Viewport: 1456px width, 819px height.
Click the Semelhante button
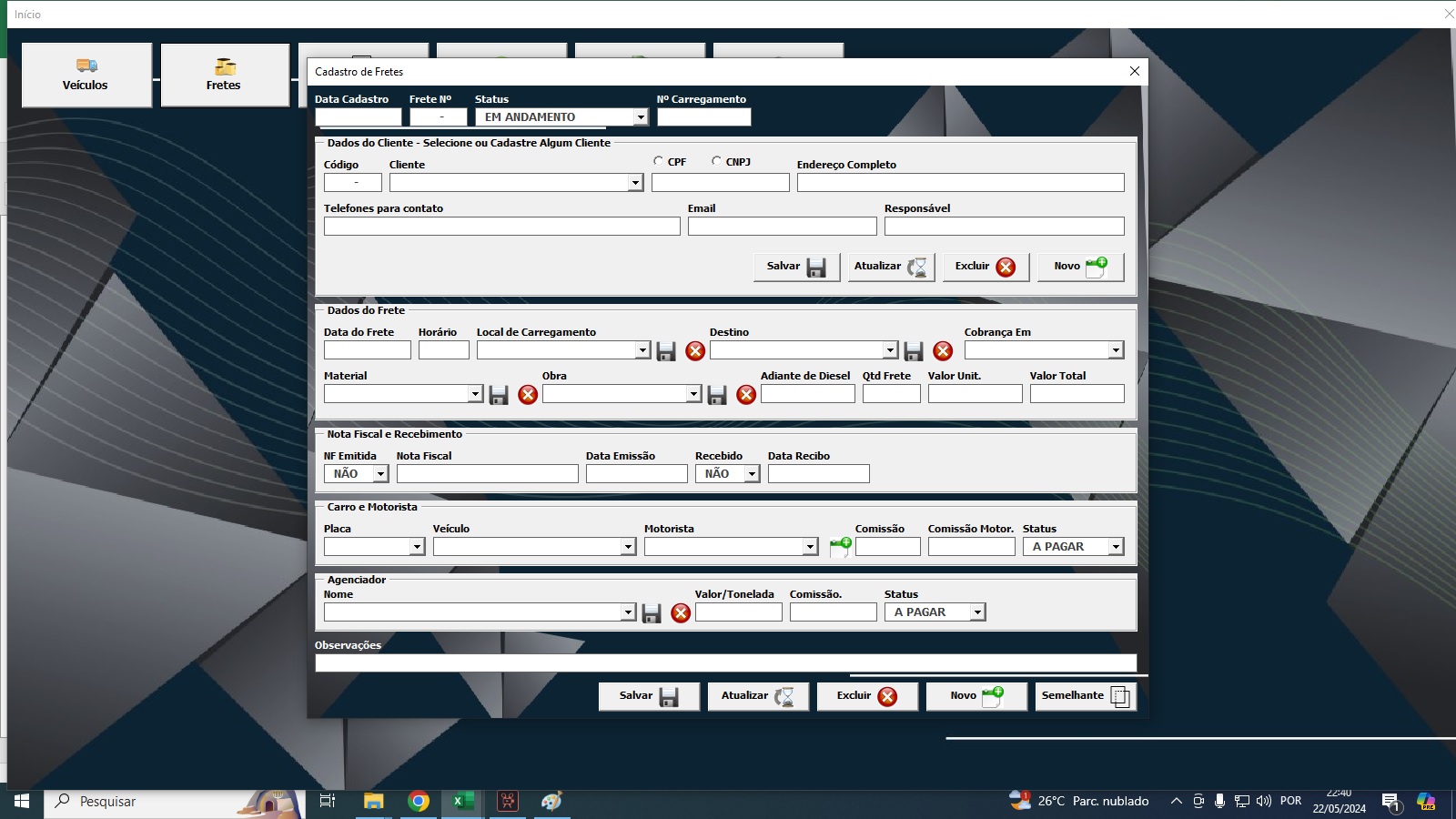point(1086,696)
